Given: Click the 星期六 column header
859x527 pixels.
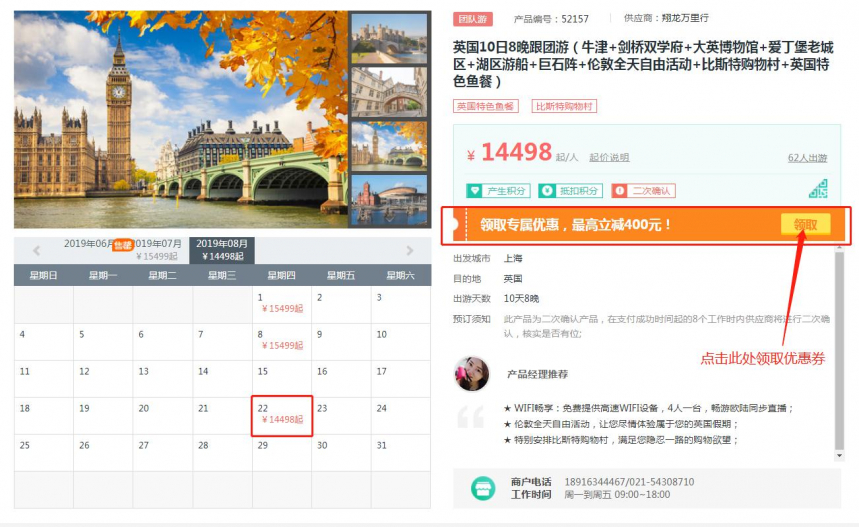Looking at the screenshot, I should coord(400,275).
